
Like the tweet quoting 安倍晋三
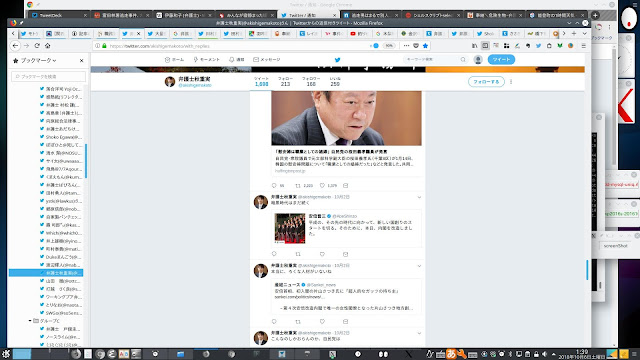click(x=322, y=254)
